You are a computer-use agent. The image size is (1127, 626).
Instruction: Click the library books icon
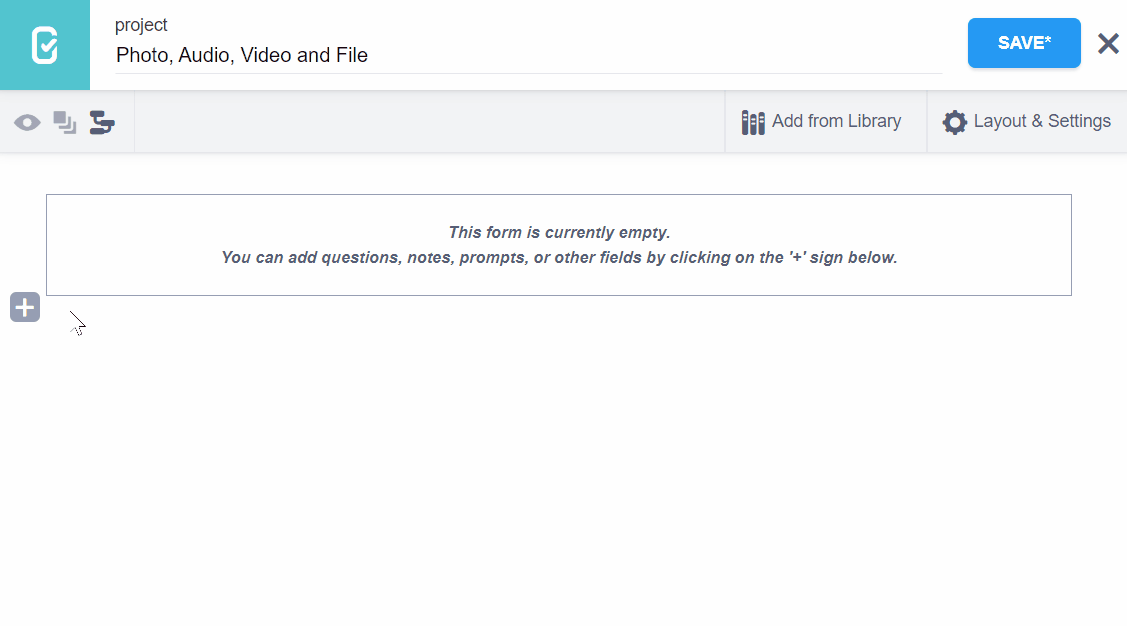[753, 122]
